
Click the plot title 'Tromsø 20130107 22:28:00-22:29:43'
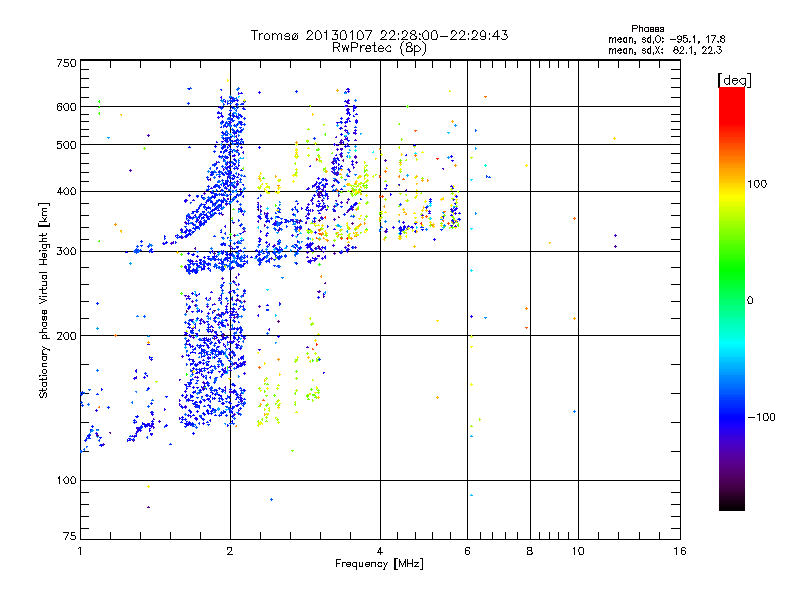pyautogui.click(x=379, y=35)
